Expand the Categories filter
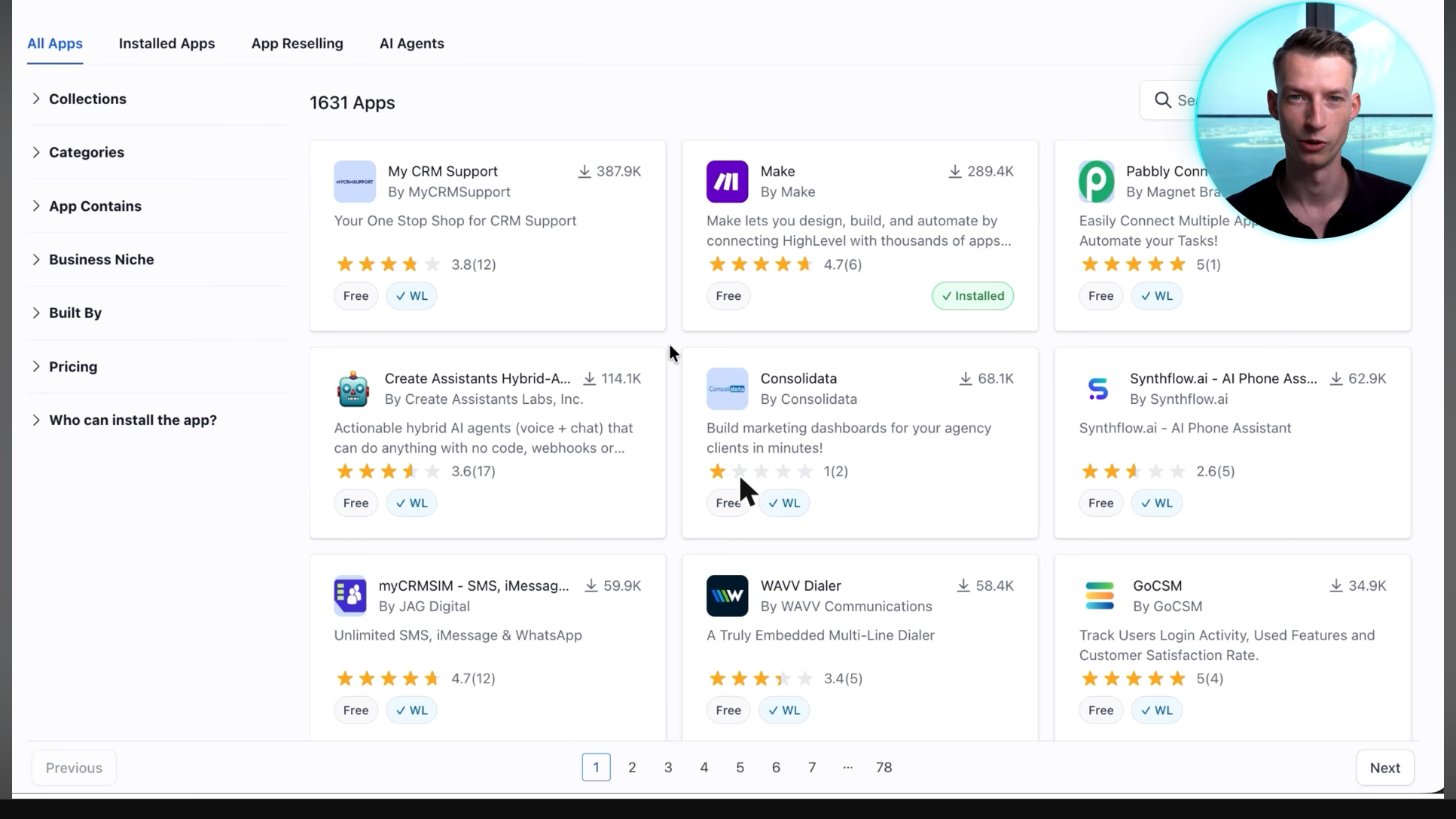 [160, 153]
